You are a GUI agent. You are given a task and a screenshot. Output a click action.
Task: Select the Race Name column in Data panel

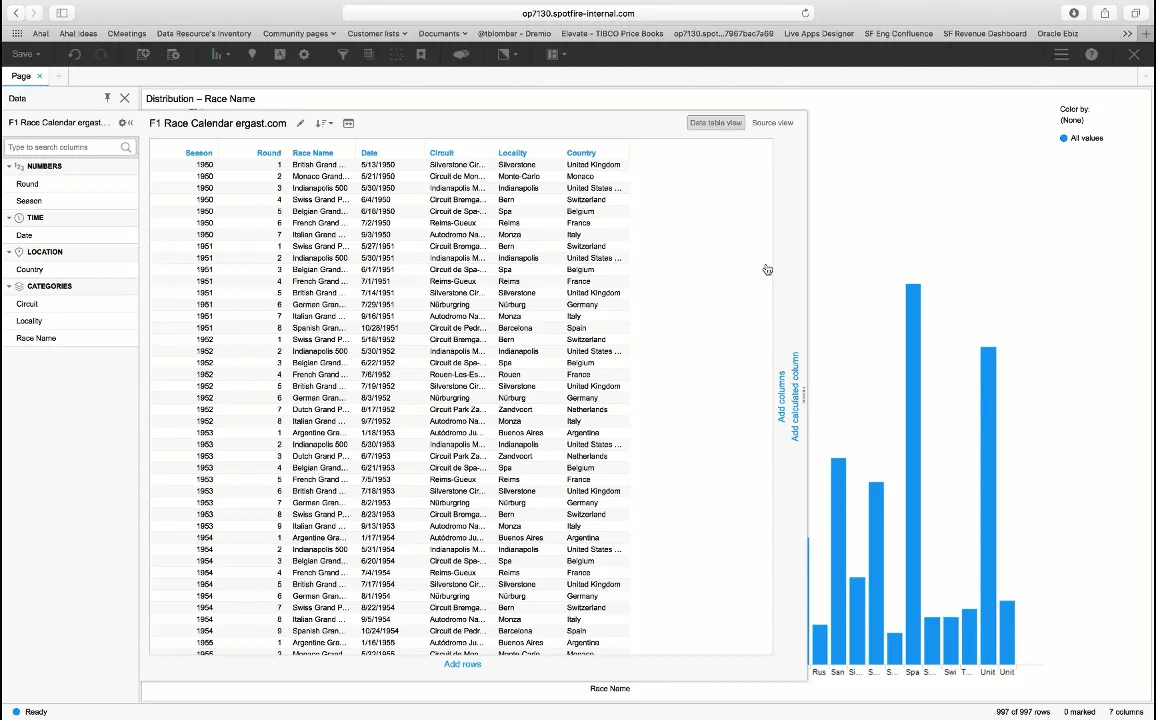36,338
